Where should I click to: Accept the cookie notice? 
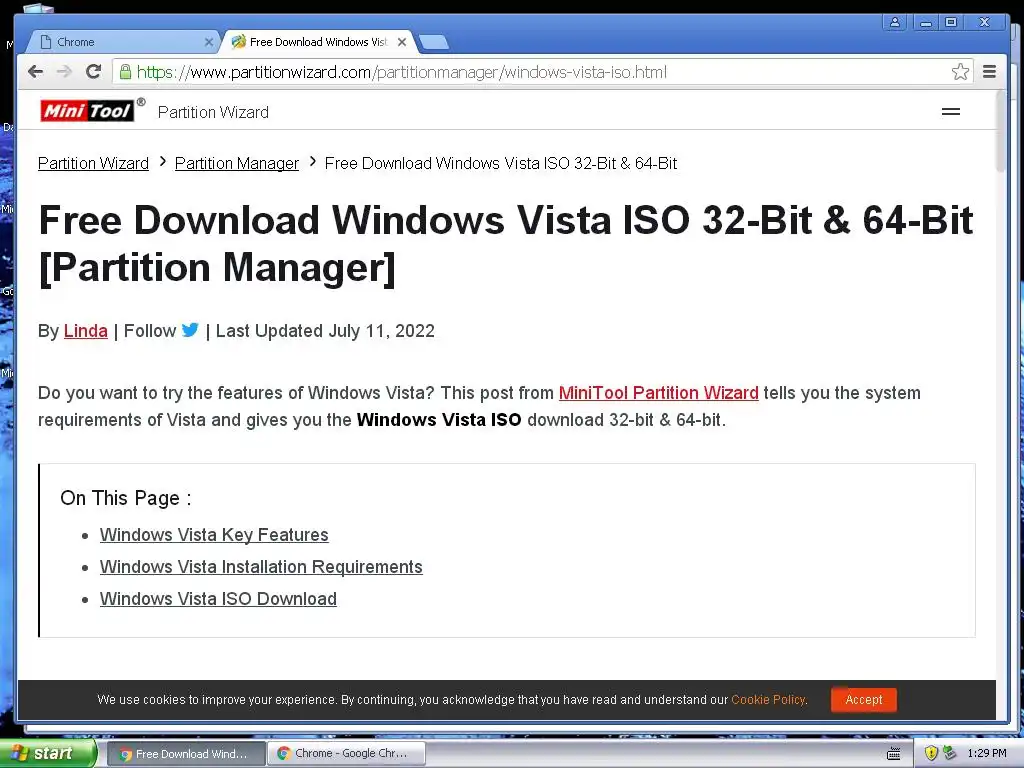[863, 699]
